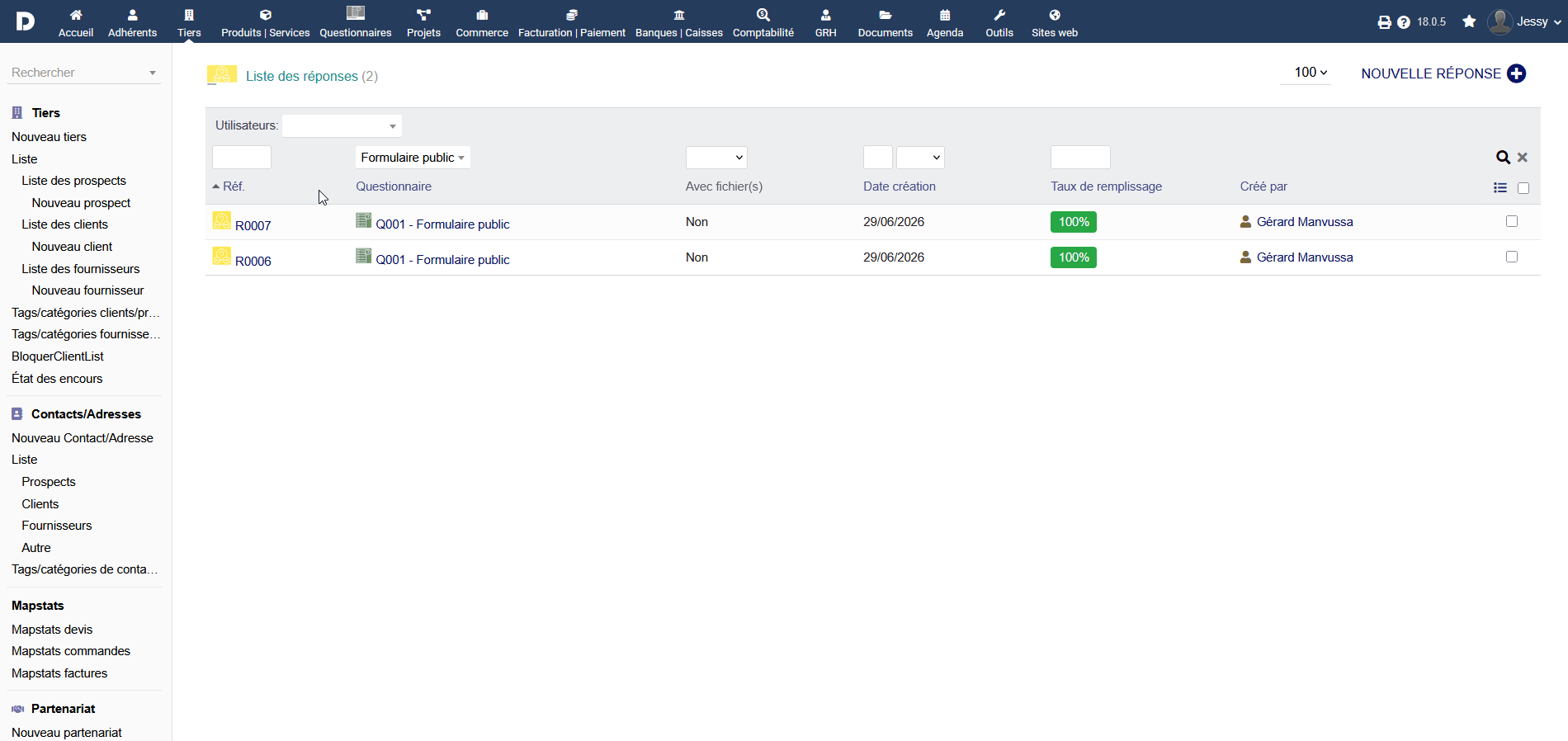Click the questionnaire icon in row R0006
The height and width of the screenshot is (741, 1568).
click(363, 256)
